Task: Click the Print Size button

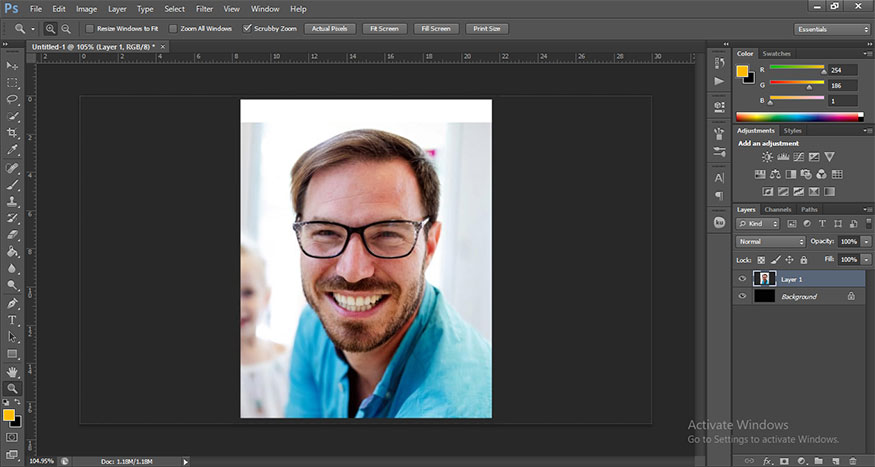Action: tap(487, 28)
